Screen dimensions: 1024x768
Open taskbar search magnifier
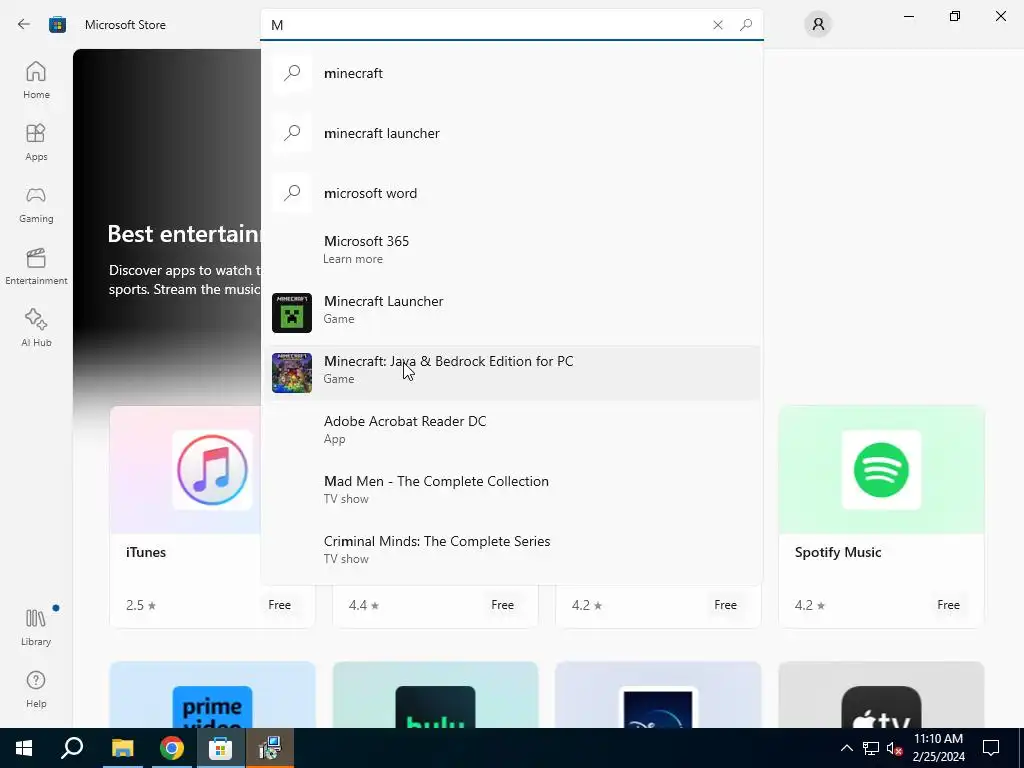click(x=72, y=748)
